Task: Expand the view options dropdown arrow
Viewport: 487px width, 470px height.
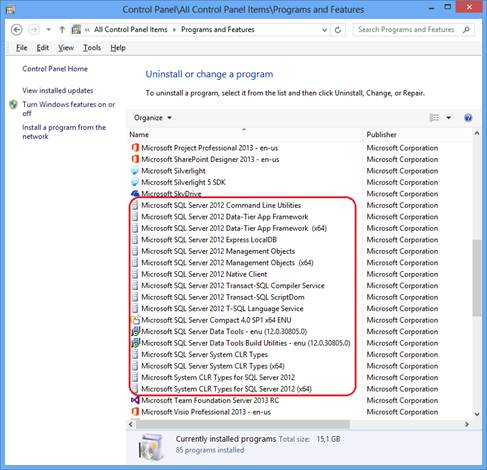Action: point(449,118)
